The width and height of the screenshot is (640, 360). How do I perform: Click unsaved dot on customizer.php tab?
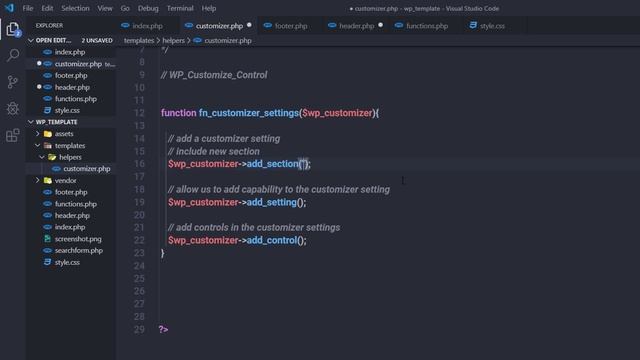pos(249,25)
